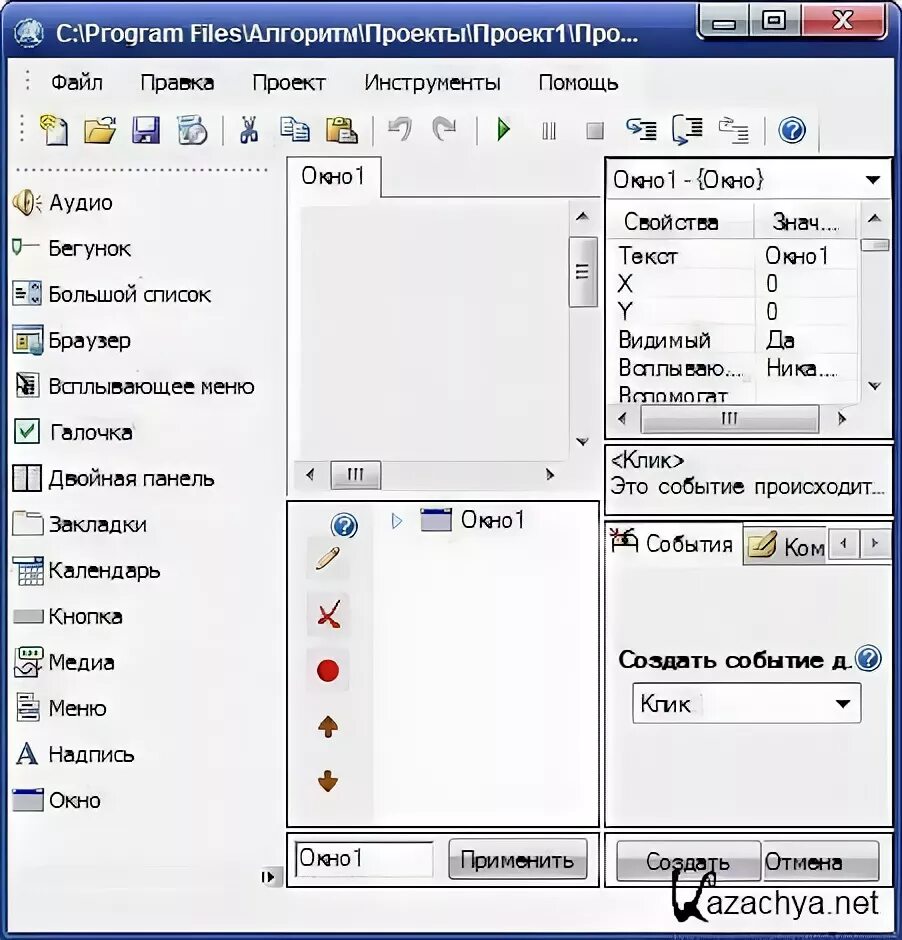The width and height of the screenshot is (902, 940).
Task: Click the New project toolbar icon
Action: (54, 129)
